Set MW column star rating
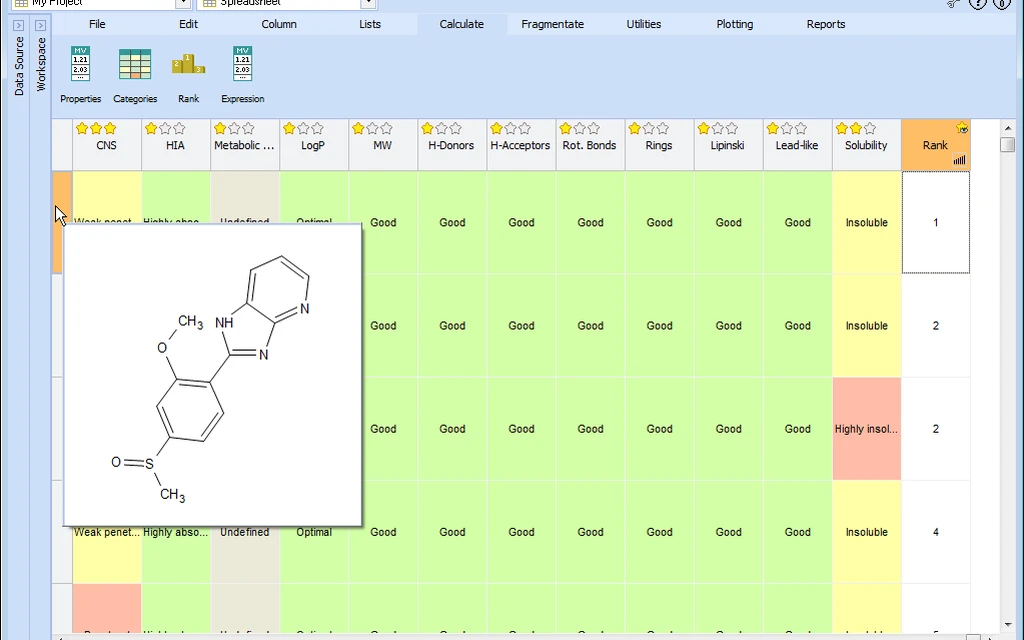1024x640 pixels. [372, 129]
